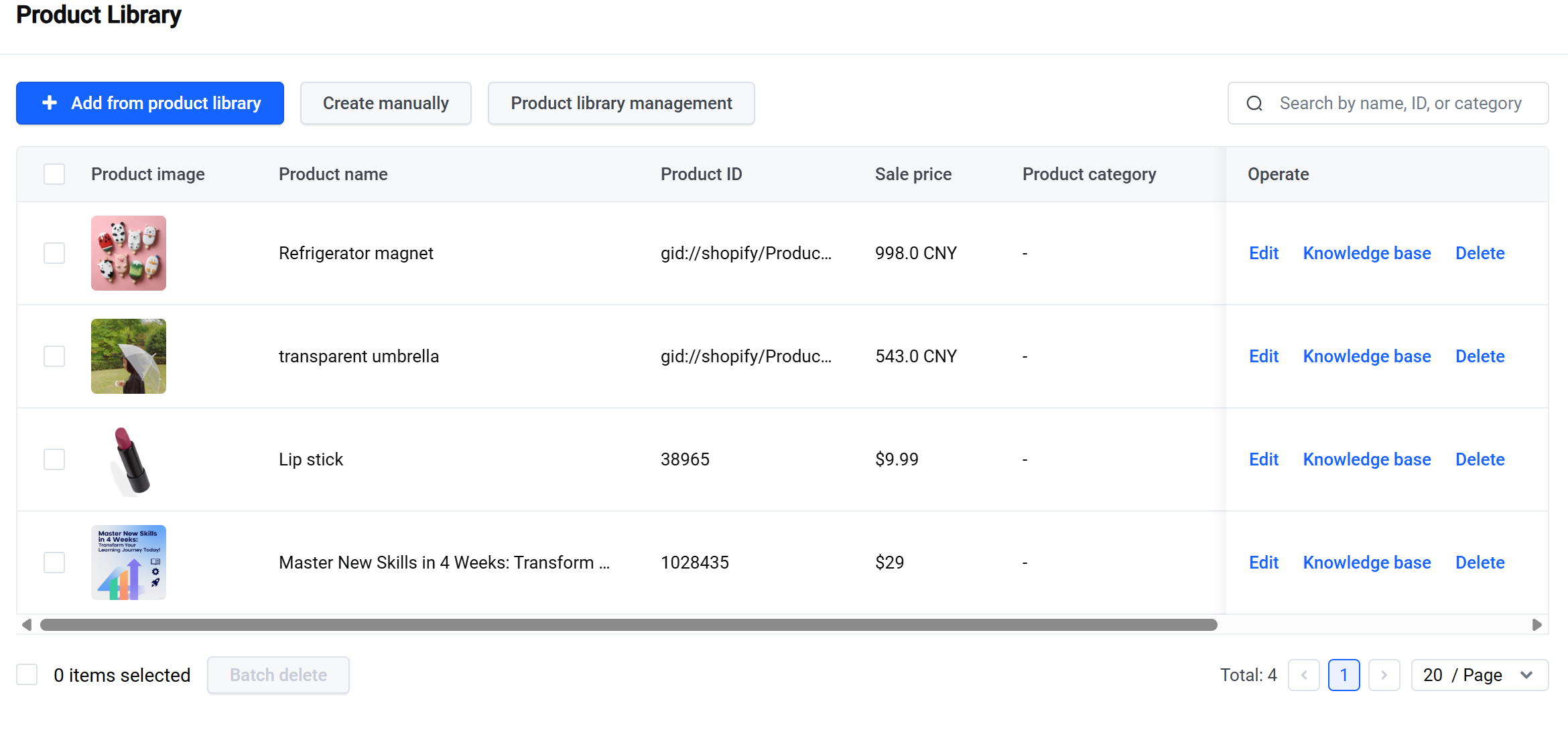Click the scrollbar right arrow
This screenshot has width=1568, height=738.
click(1537, 625)
